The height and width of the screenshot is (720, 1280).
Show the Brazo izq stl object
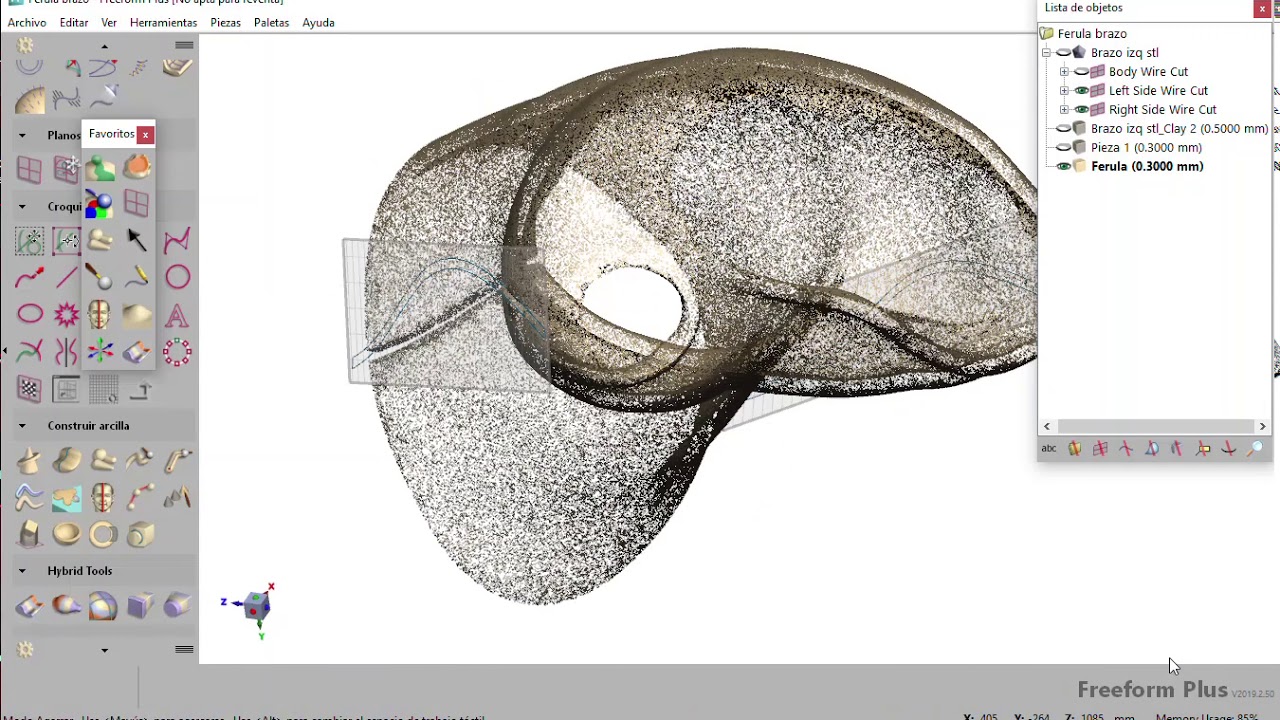click(x=1063, y=53)
